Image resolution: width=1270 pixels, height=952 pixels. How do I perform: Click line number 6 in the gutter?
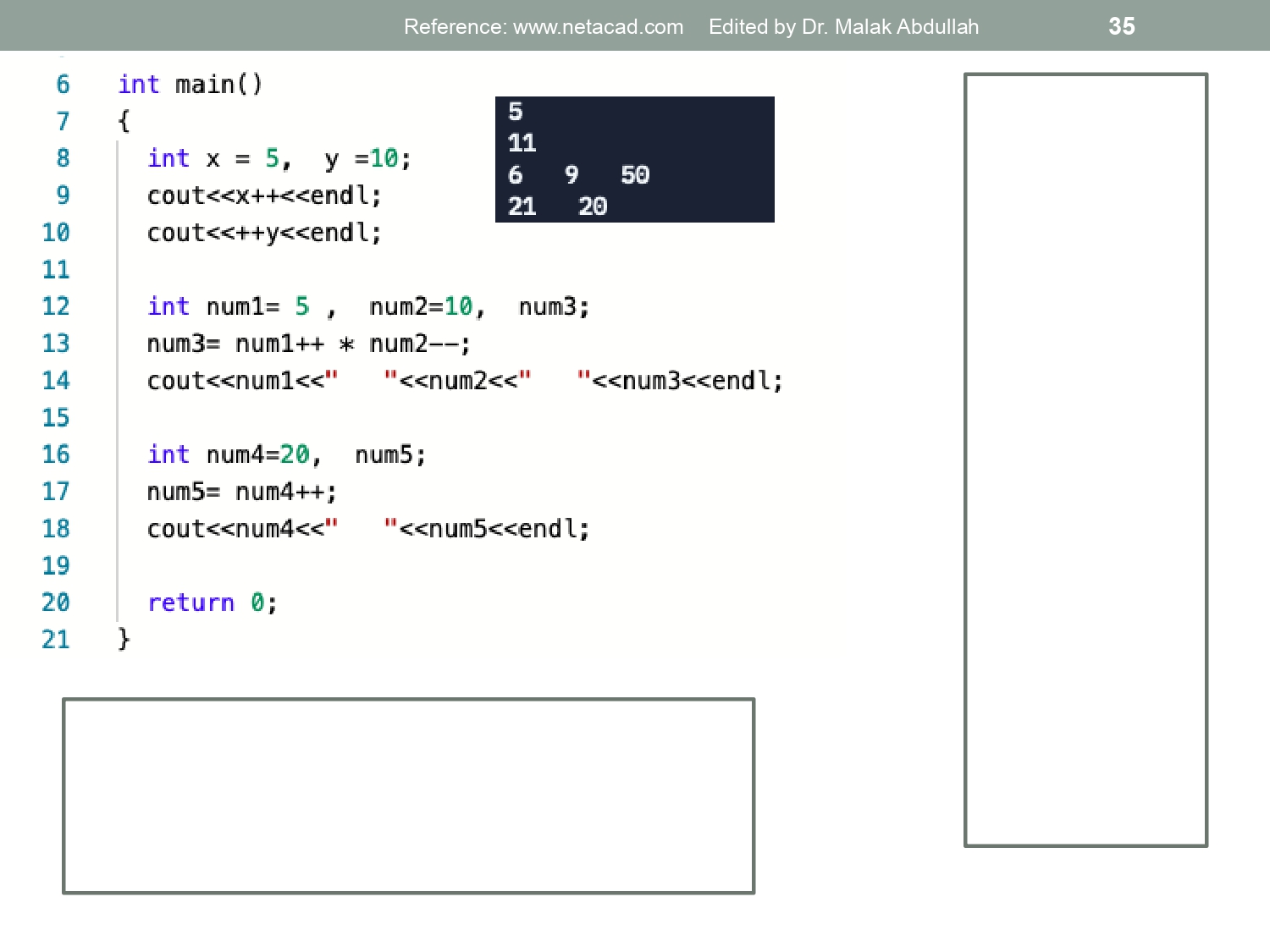point(63,85)
